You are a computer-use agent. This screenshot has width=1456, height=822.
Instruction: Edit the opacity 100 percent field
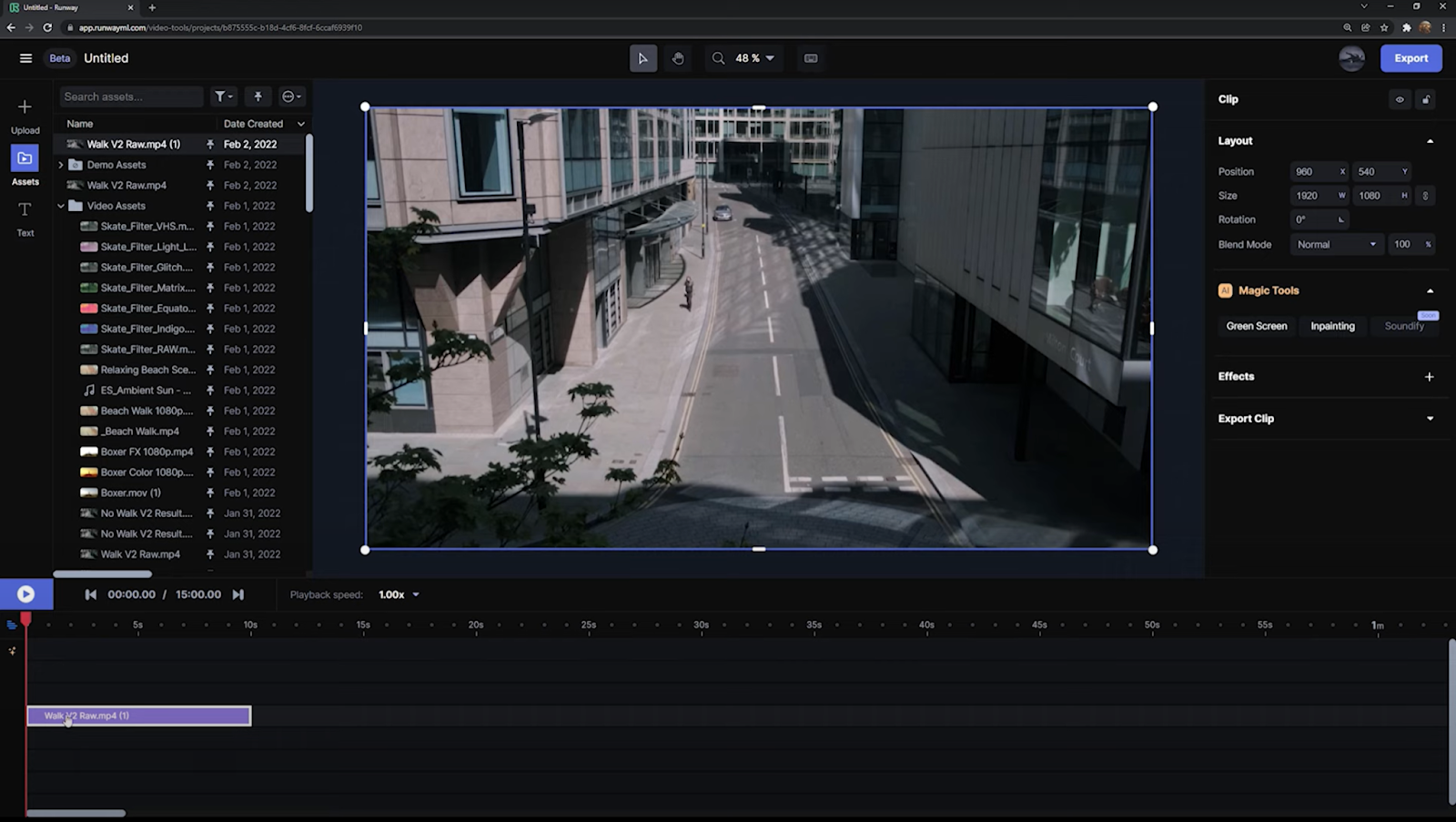click(1411, 244)
